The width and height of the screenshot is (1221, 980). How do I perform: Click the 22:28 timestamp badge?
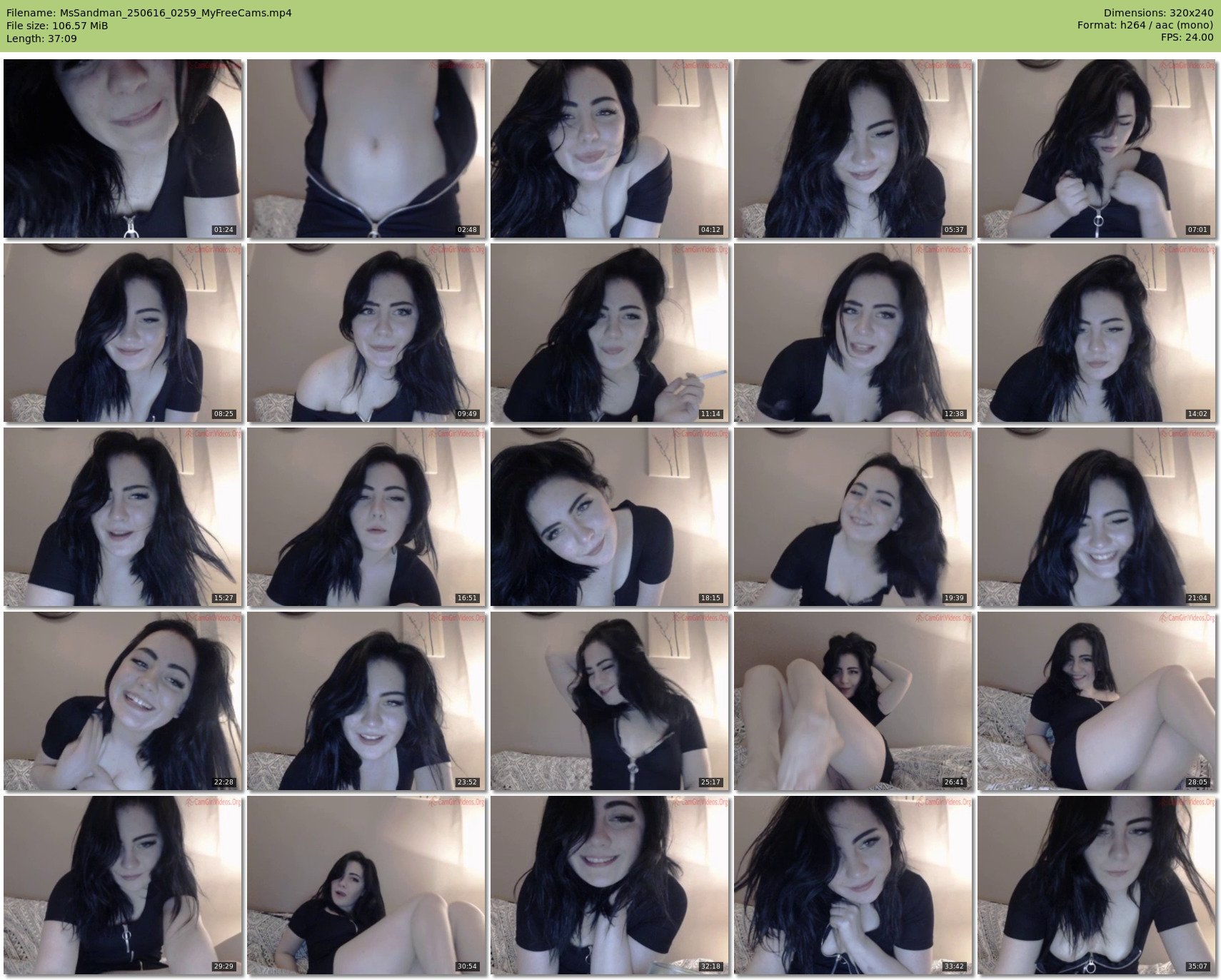tap(223, 782)
